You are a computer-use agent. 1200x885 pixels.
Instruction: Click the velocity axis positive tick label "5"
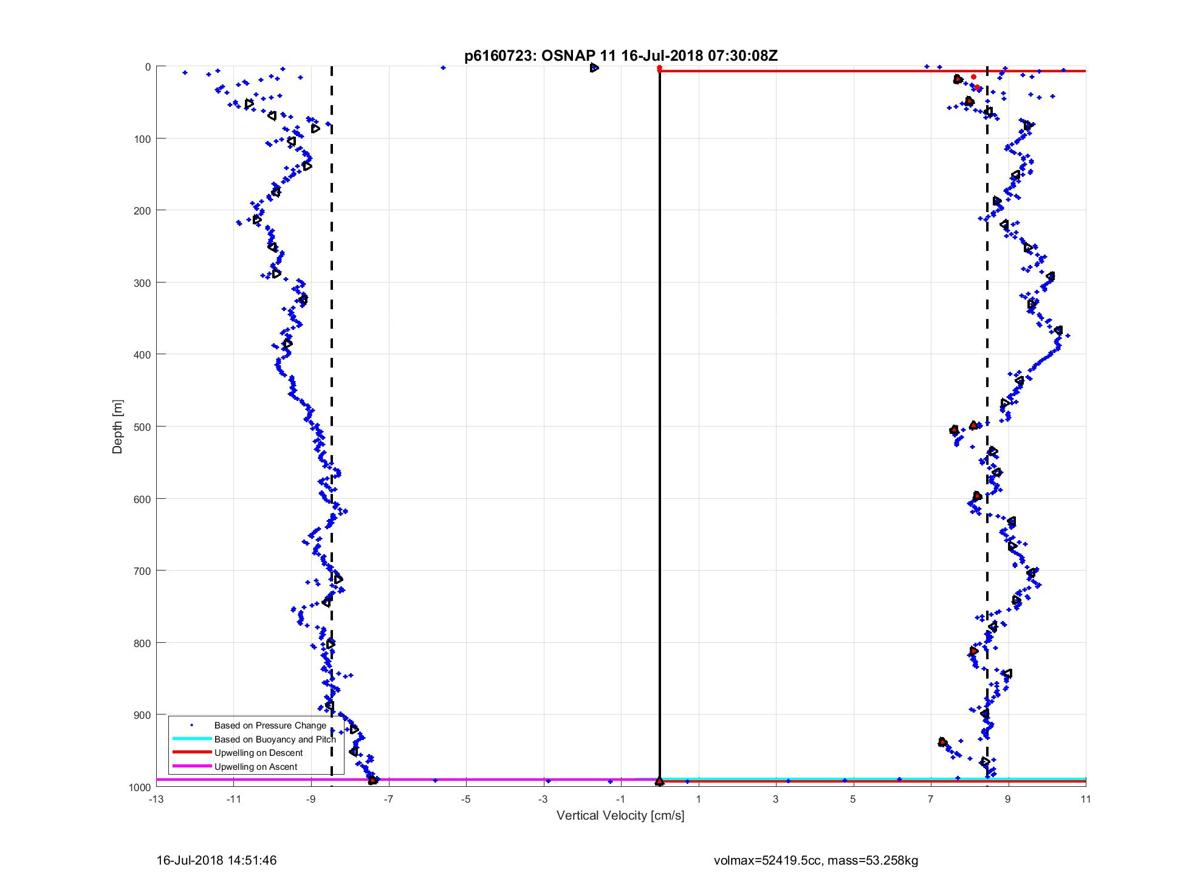pyautogui.click(x=854, y=799)
